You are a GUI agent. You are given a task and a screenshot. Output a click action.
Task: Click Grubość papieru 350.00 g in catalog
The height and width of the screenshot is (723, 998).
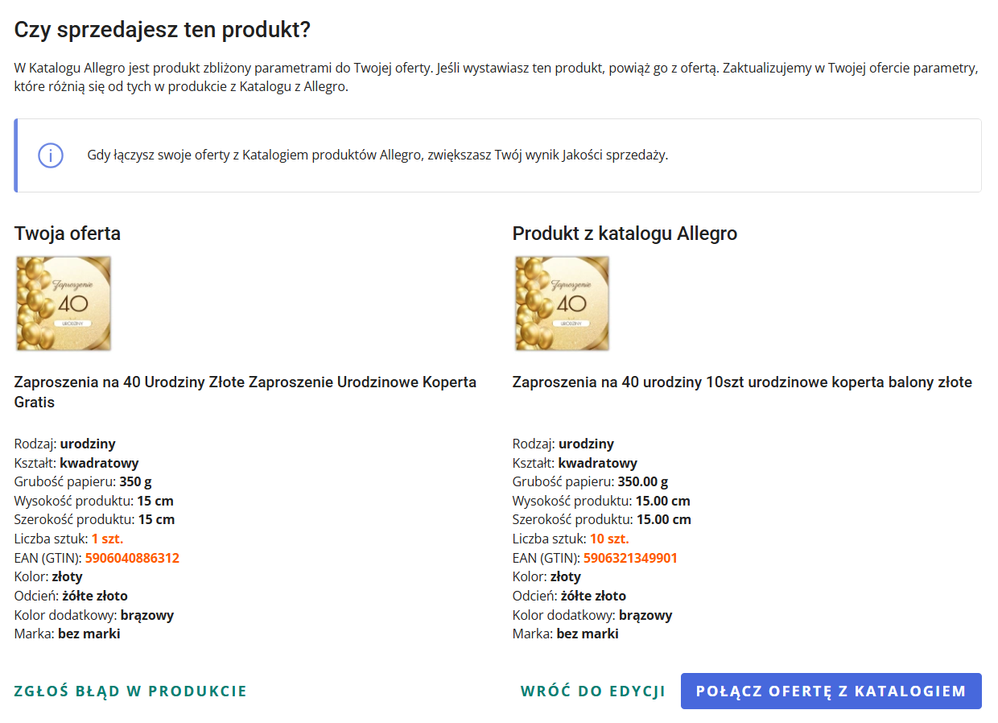590,482
